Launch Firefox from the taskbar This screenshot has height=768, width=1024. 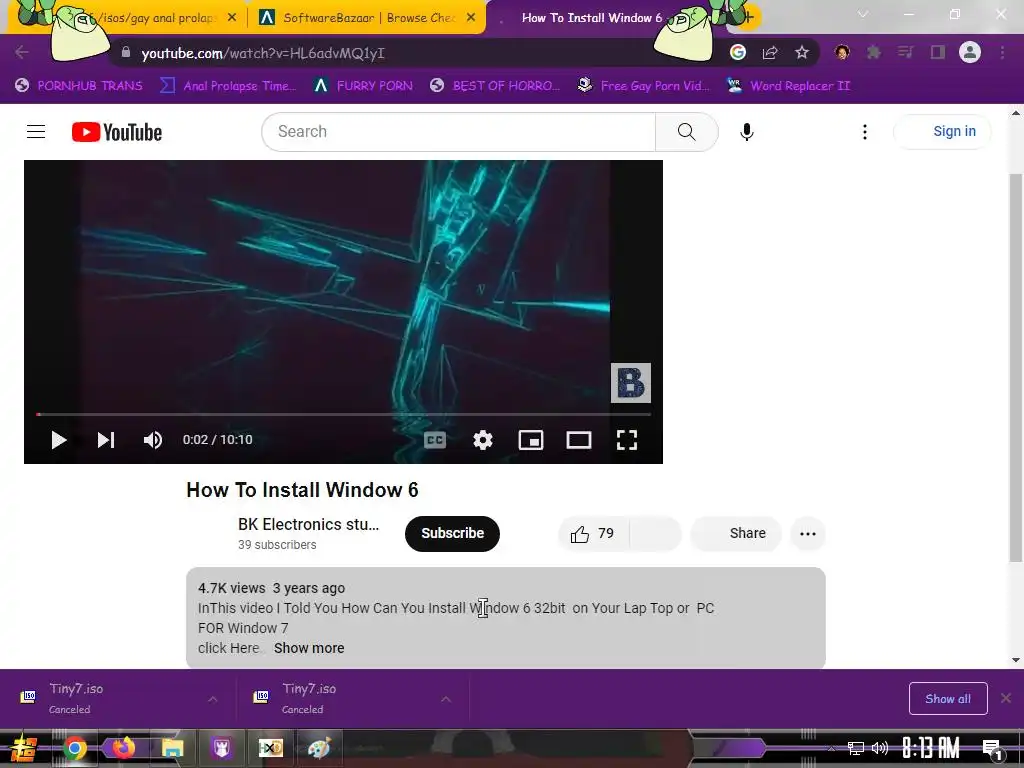(x=123, y=748)
